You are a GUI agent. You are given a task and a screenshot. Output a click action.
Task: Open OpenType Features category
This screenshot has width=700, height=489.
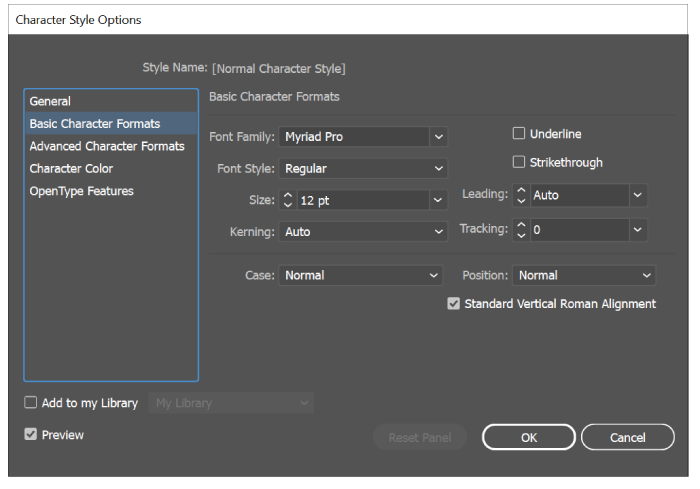(x=111, y=191)
